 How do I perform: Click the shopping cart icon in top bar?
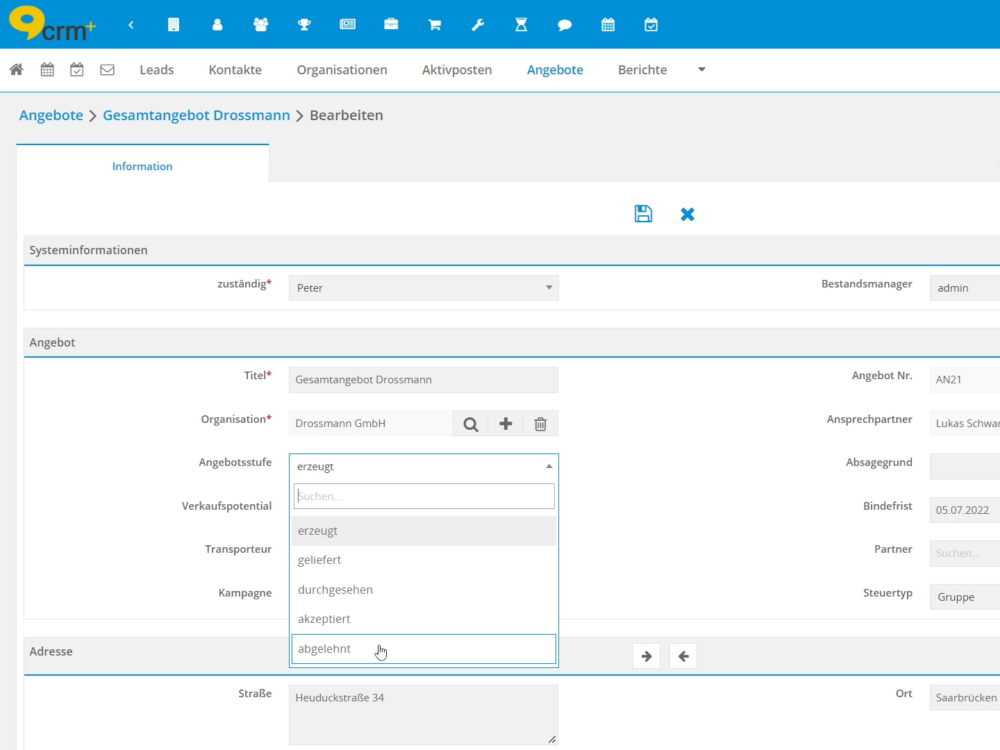click(x=434, y=25)
